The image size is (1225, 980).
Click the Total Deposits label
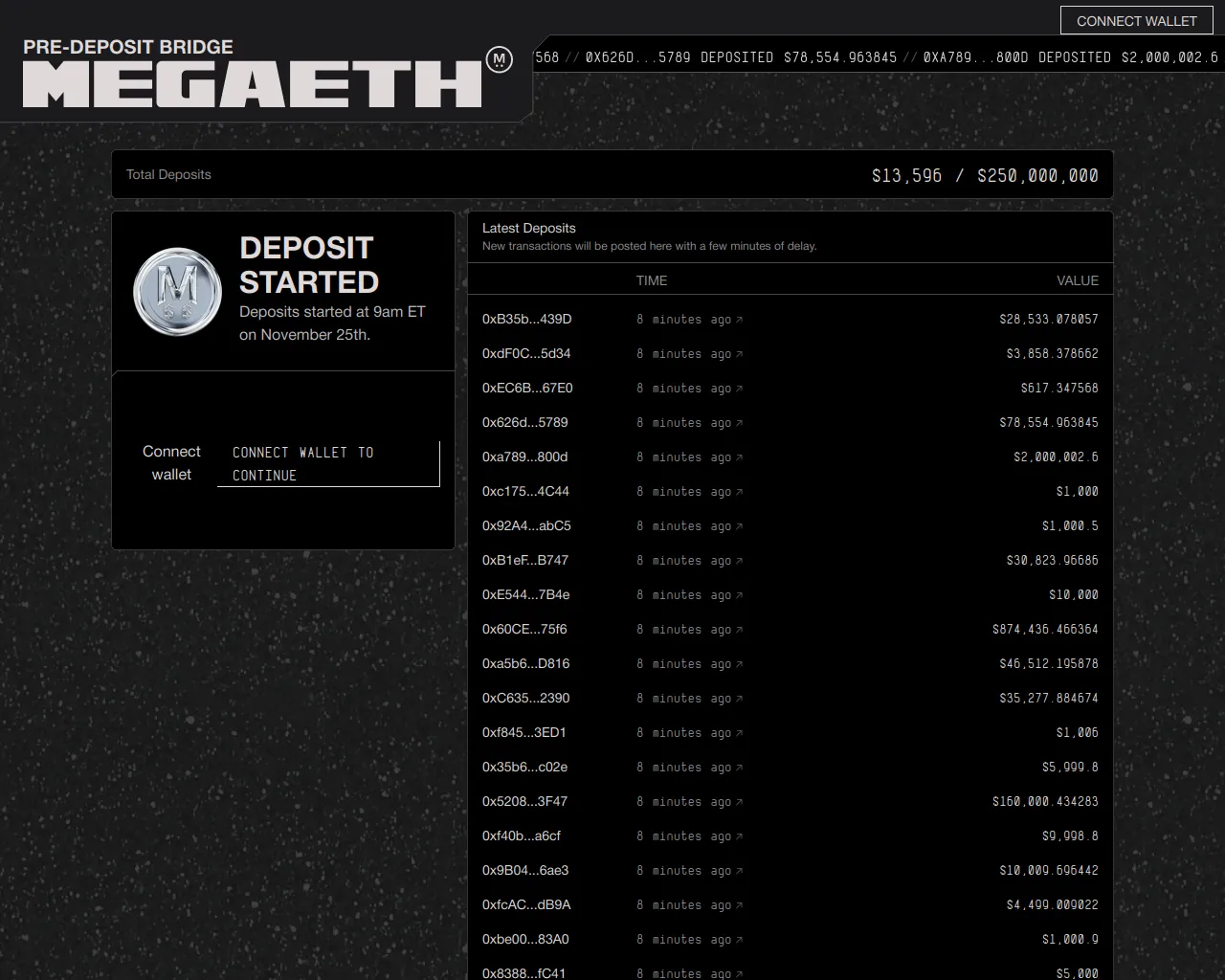(x=168, y=174)
